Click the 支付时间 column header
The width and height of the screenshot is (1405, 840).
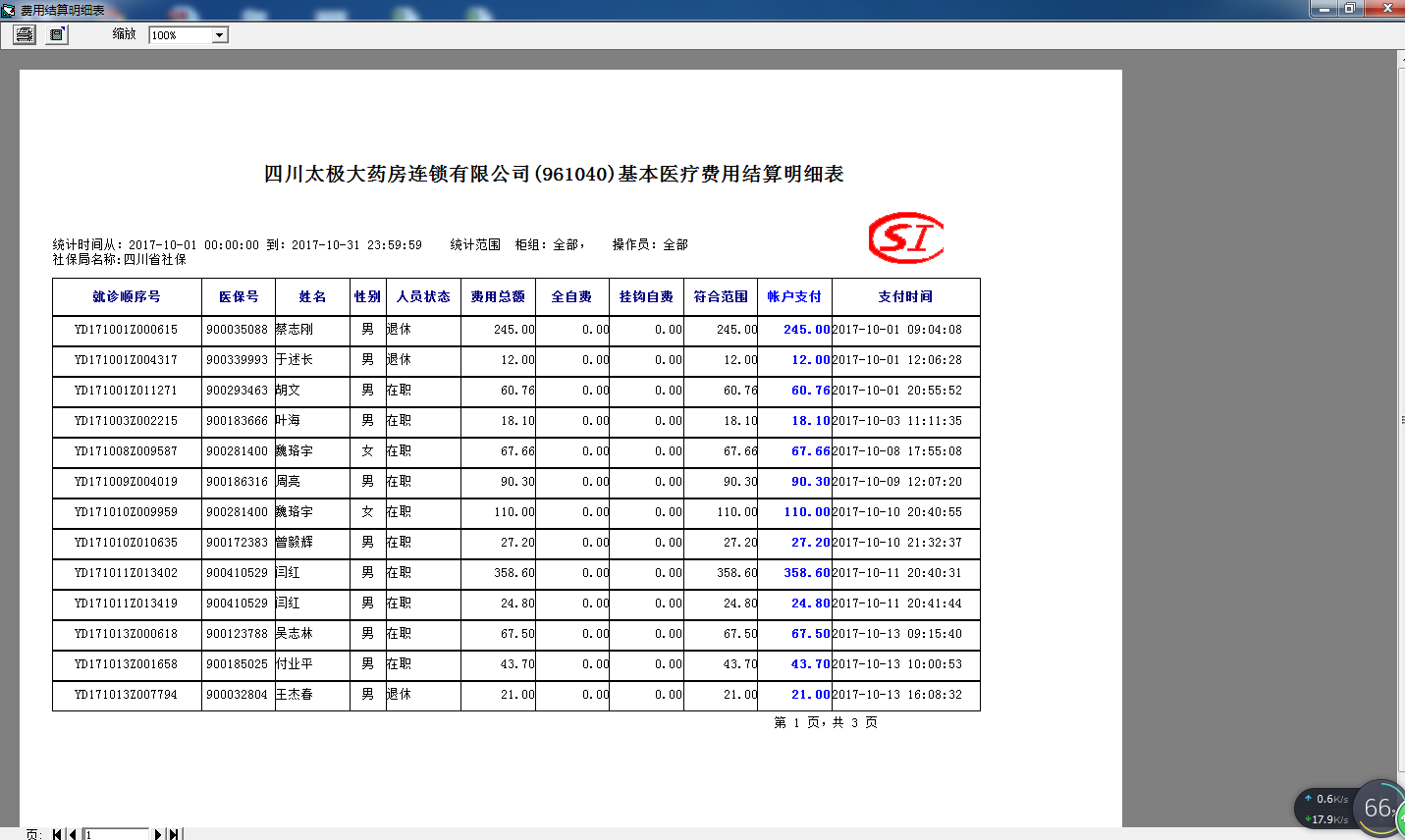(x=905, y=296)
